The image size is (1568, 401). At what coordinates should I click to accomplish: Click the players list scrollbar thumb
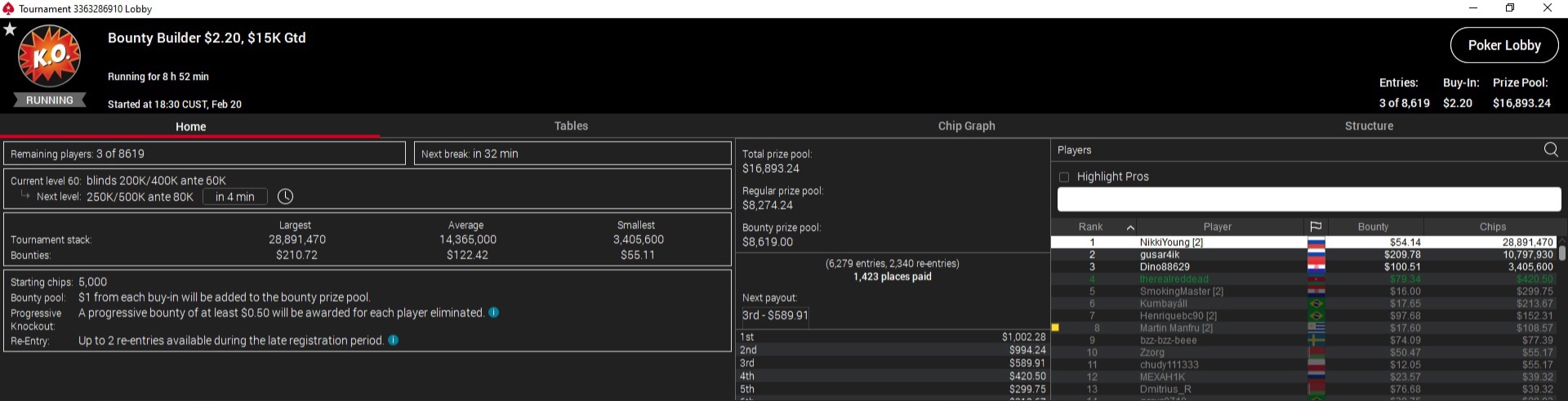click(1562, 252)
